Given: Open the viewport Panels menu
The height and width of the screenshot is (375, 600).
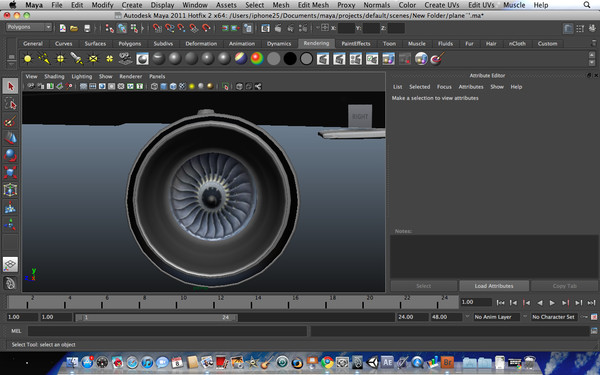Looking at the screenshot, I should click(157, 77).
